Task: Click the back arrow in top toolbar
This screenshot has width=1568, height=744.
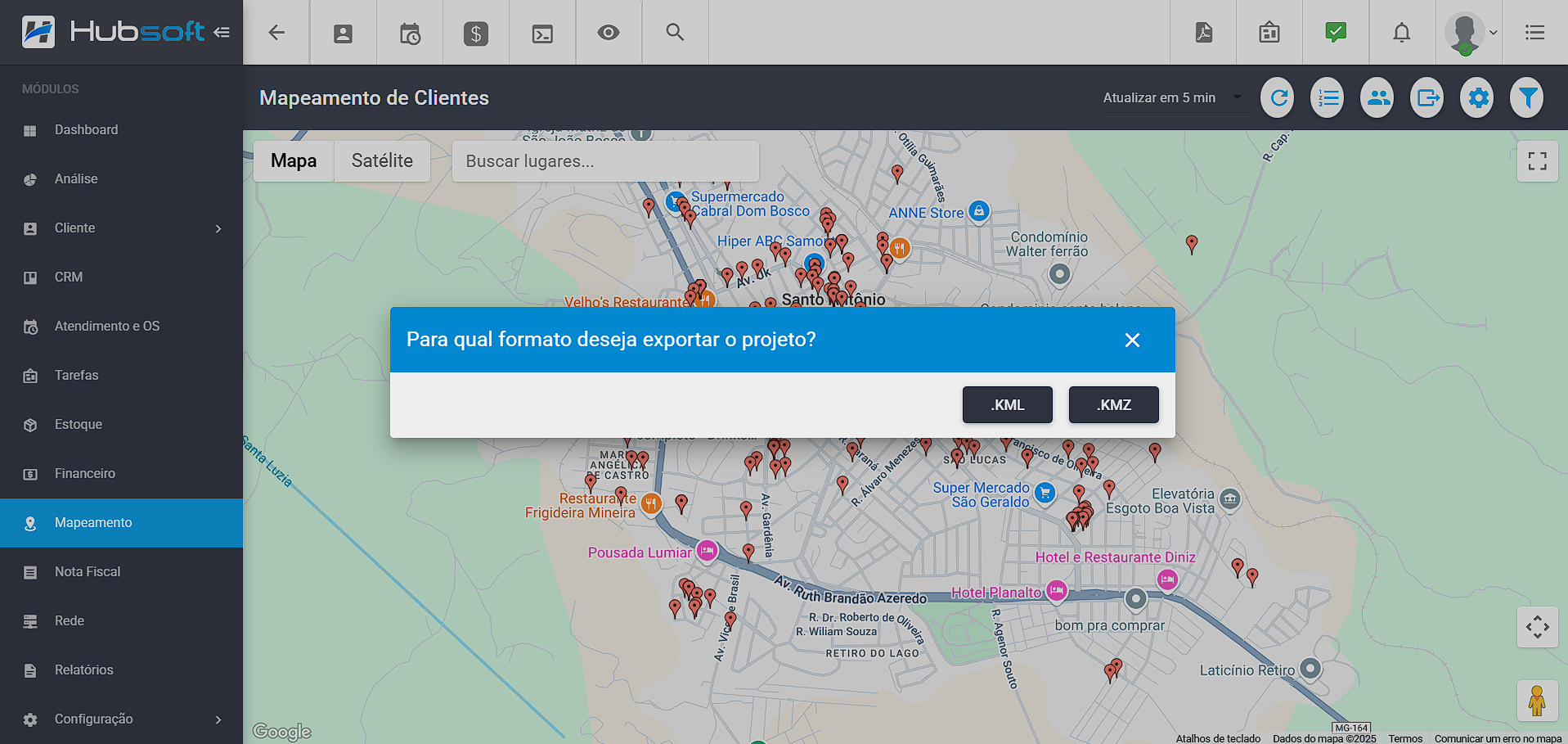Action: coord(276,33)
